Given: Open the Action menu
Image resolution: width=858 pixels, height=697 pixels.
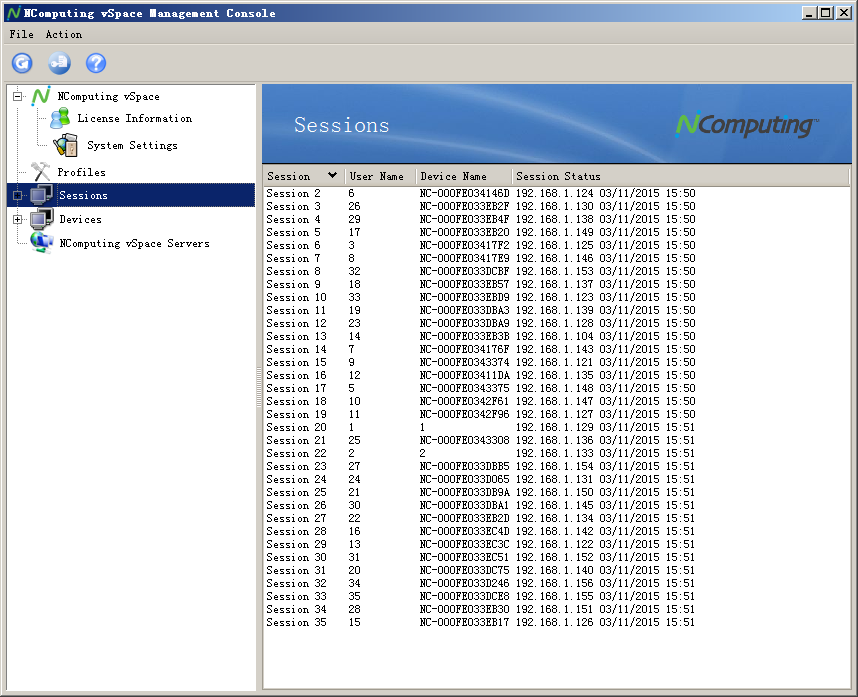Looking at the screenshot, I should click(64, 34).
